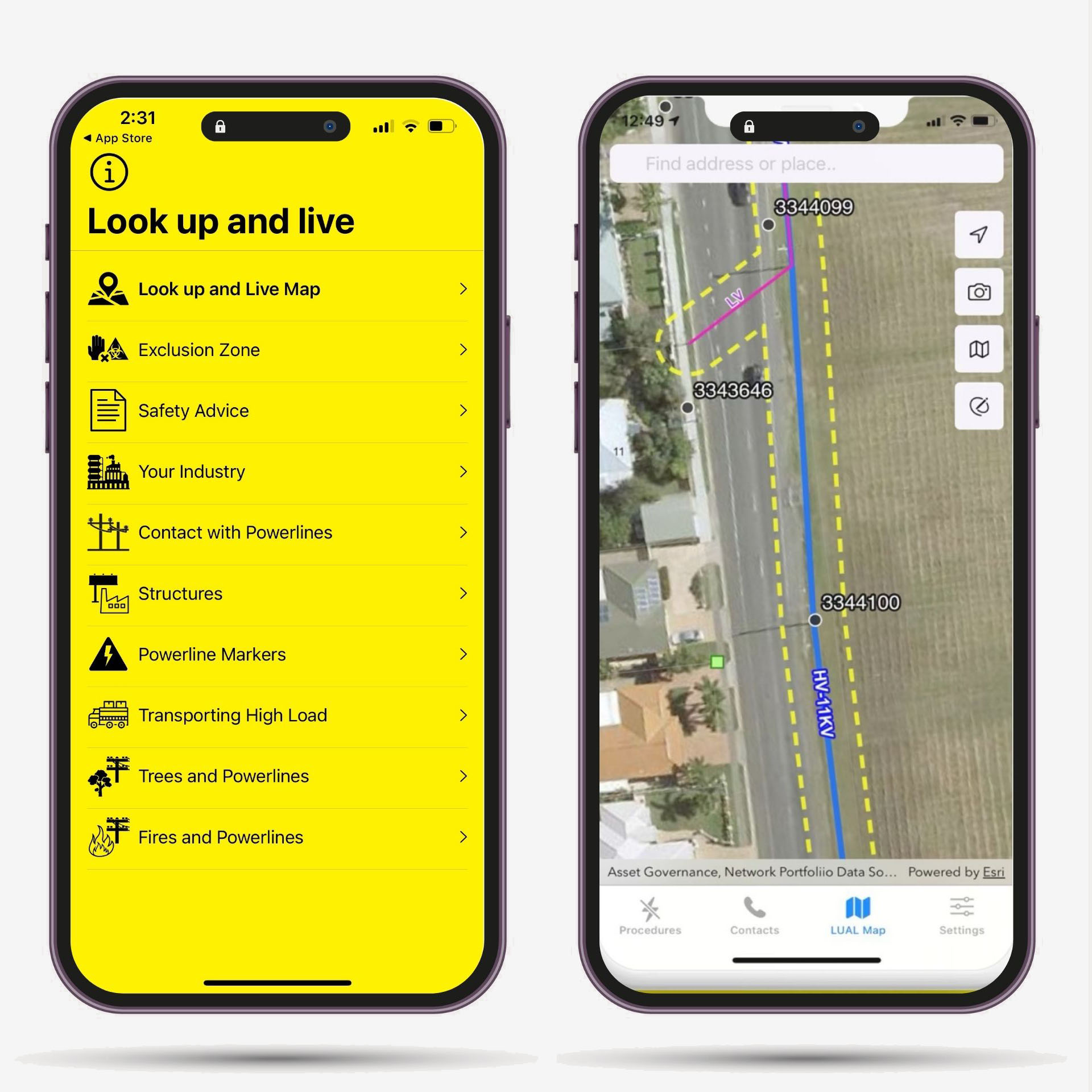
Task: Open Transporting High Load section
Action: pyautogui.click(x=281, y=713)
